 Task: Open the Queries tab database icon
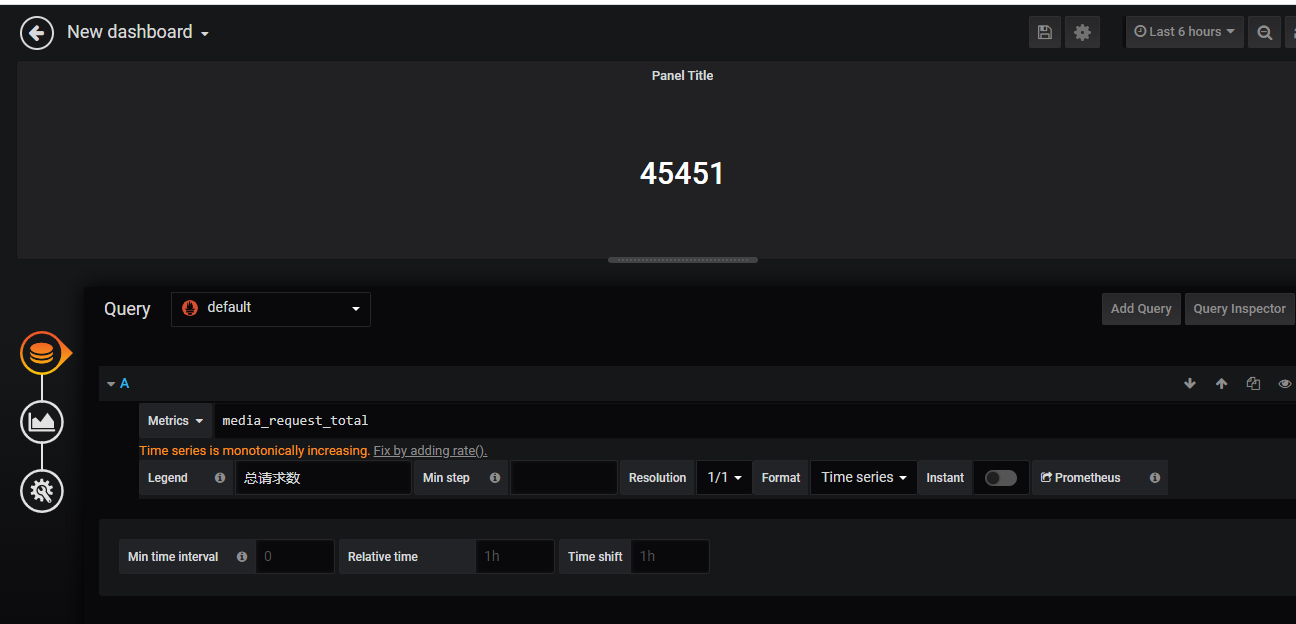click(42, 353)
